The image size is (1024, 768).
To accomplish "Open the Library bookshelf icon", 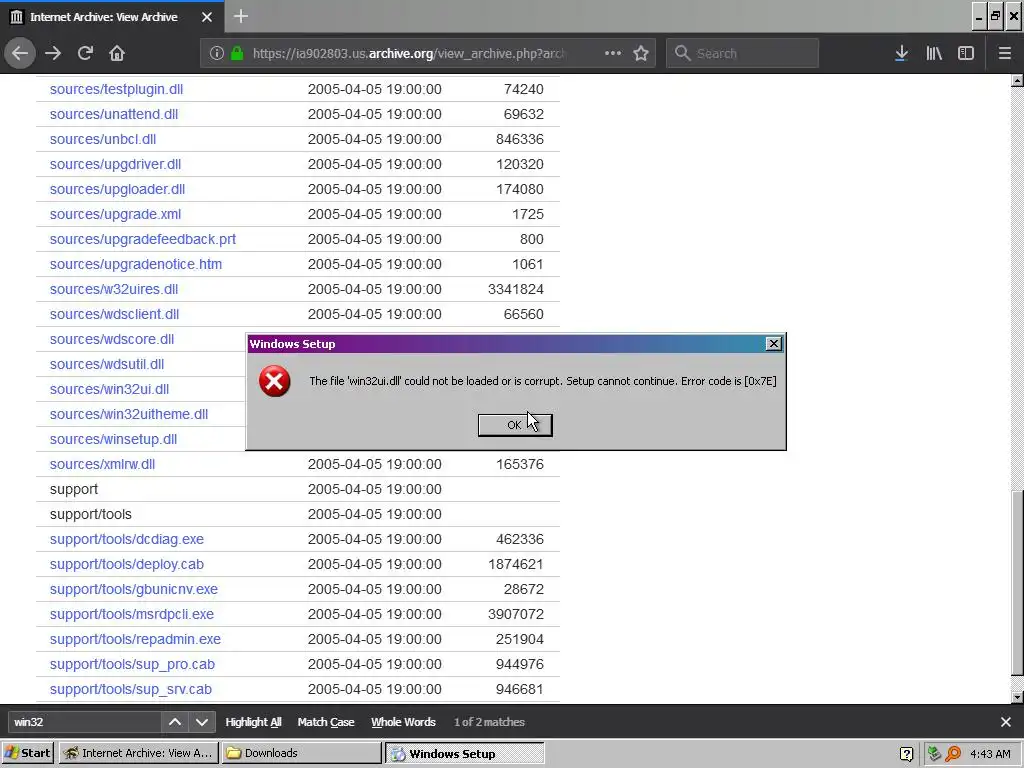I will (934, 53).
